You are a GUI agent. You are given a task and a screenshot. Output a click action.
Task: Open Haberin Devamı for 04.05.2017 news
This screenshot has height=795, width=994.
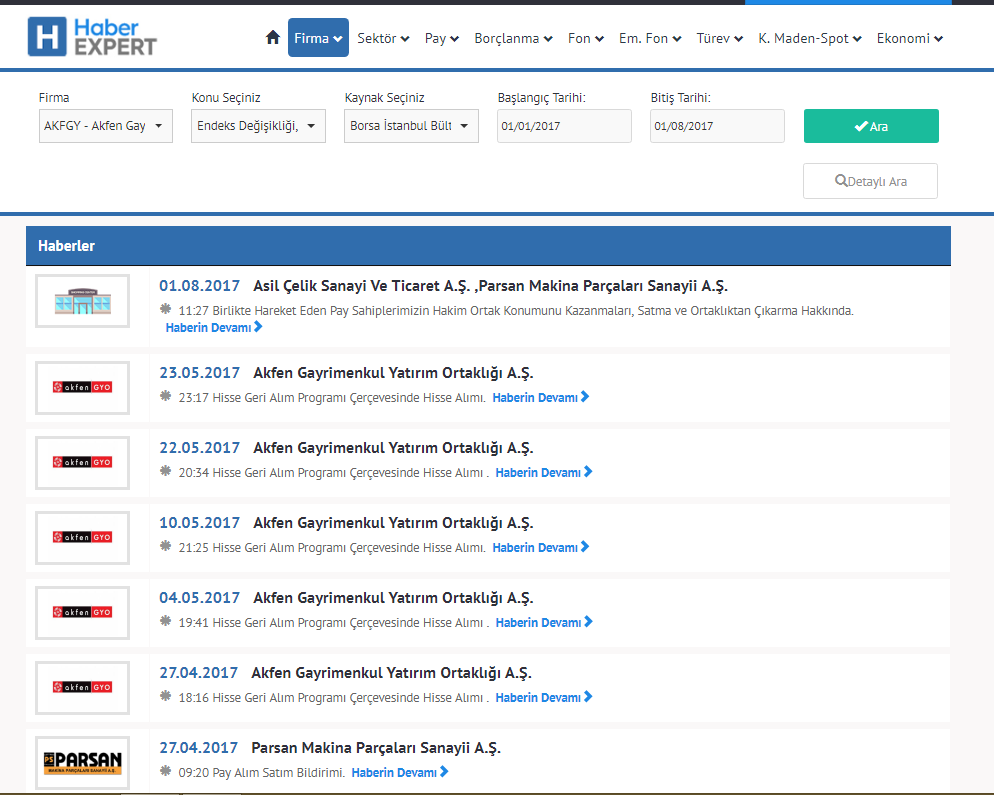(544, 623)
